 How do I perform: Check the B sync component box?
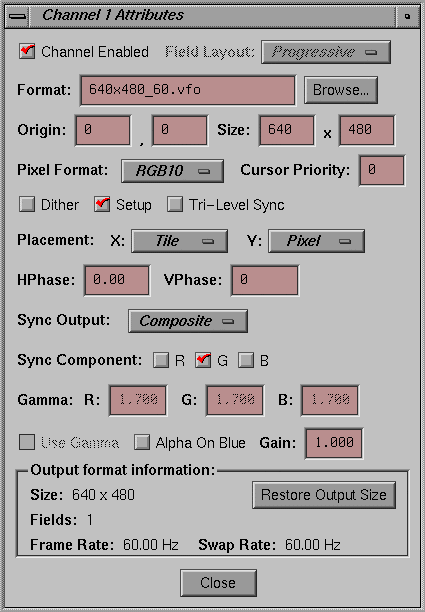coord(246,360)
